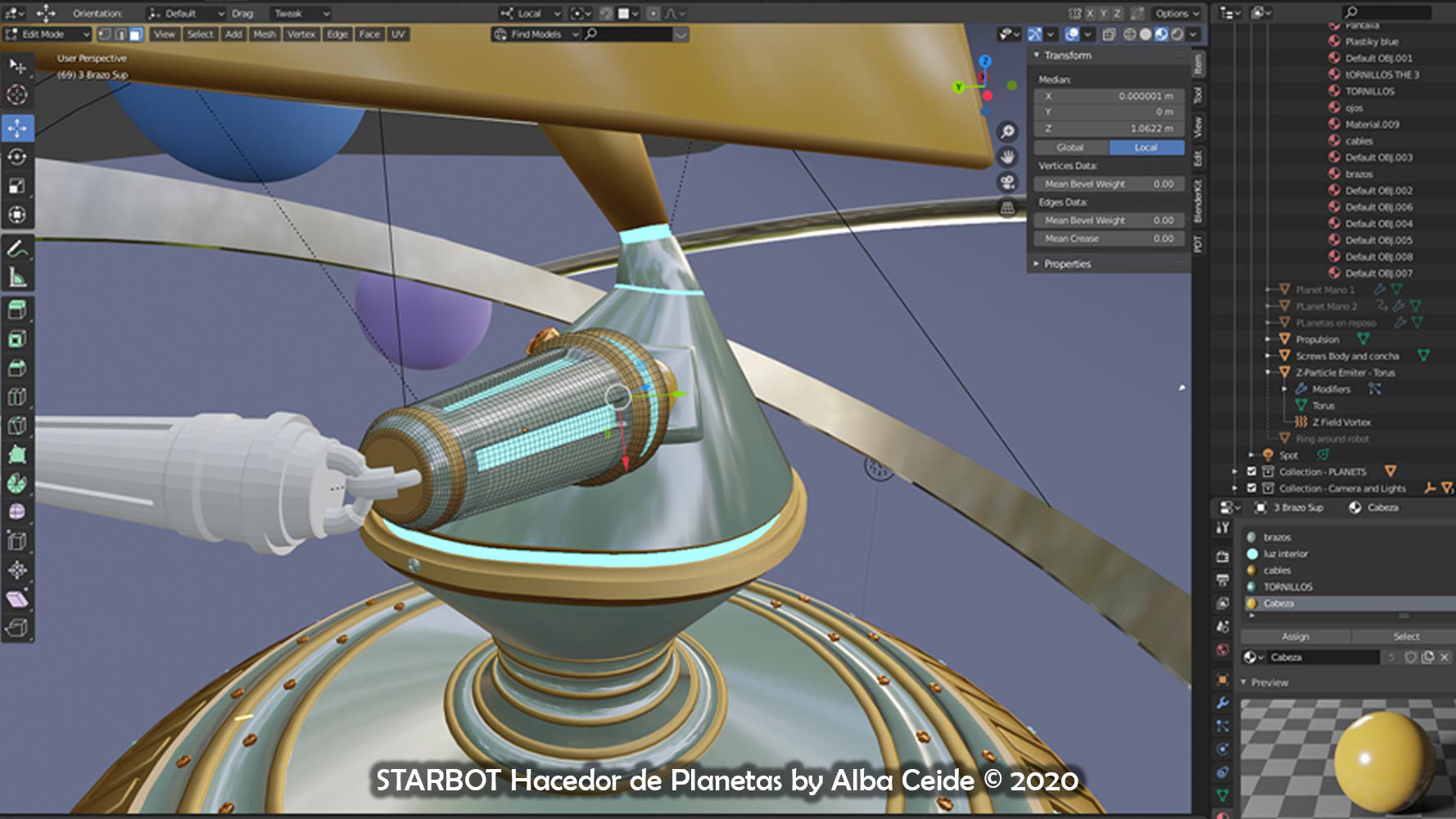Open the Scene properties tab icon
This screenshot has width=1456, height=819.
click(1223, 627)
